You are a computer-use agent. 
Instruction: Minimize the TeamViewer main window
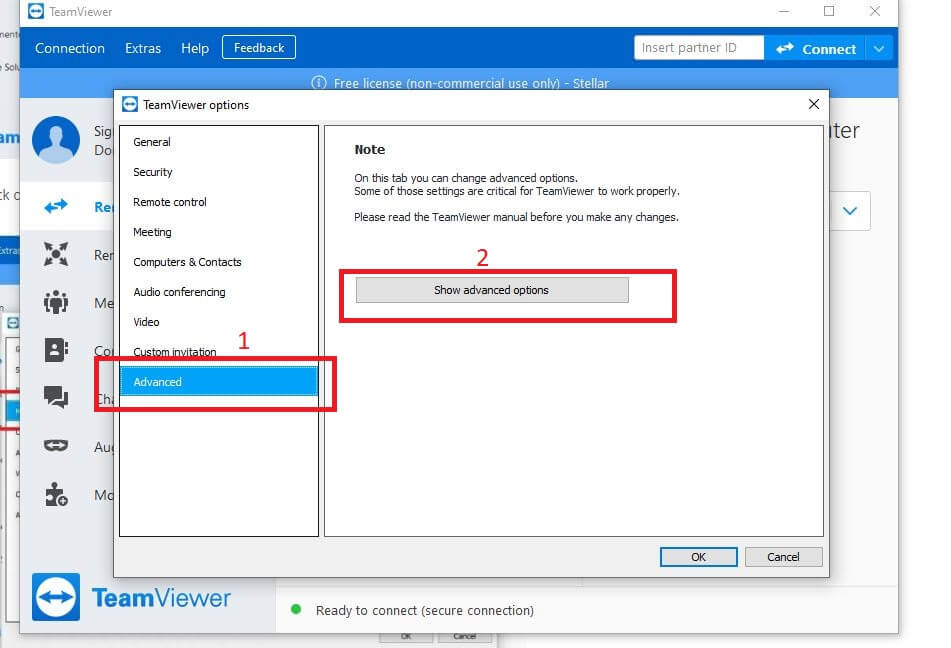pyautogui.click(x=784, y=11)
